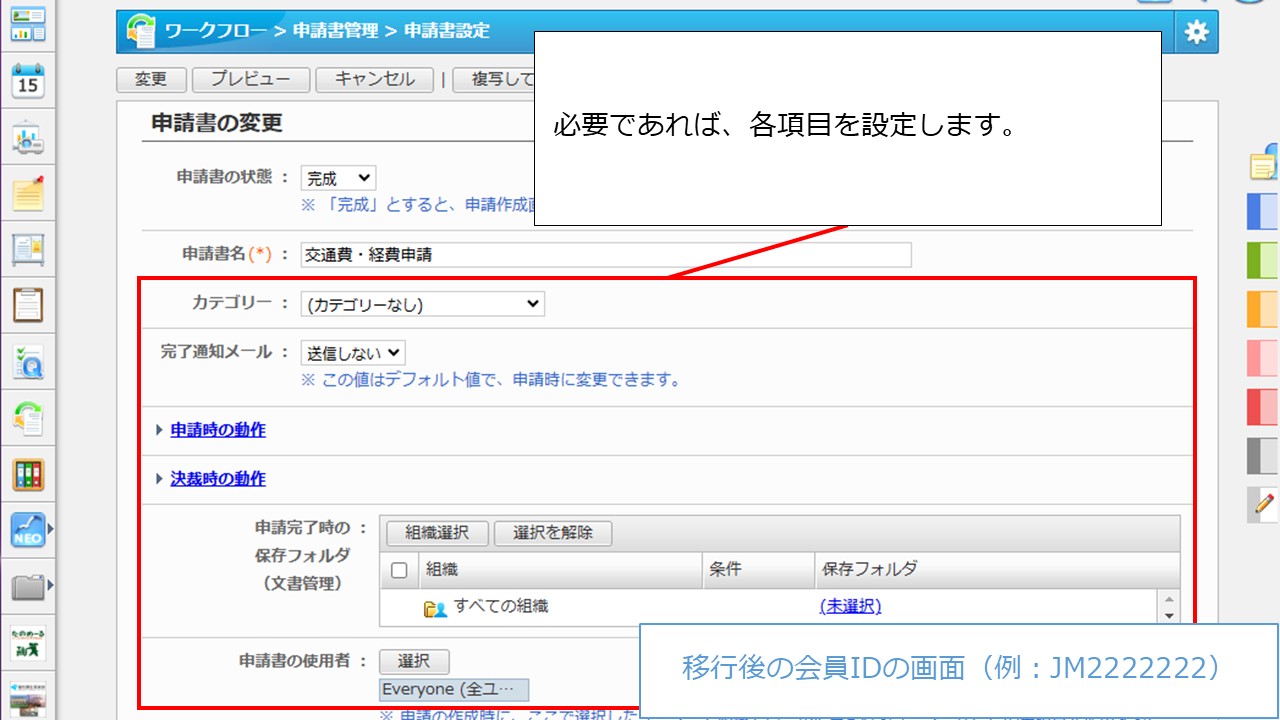Click the gear settings icon in header
Screen dimensions: 1280x720
click(1196, 32)
